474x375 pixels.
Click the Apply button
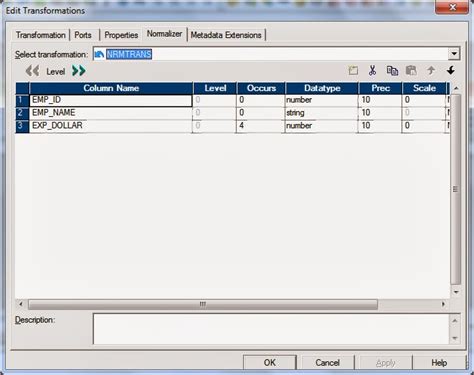click(x=385, y=362)
